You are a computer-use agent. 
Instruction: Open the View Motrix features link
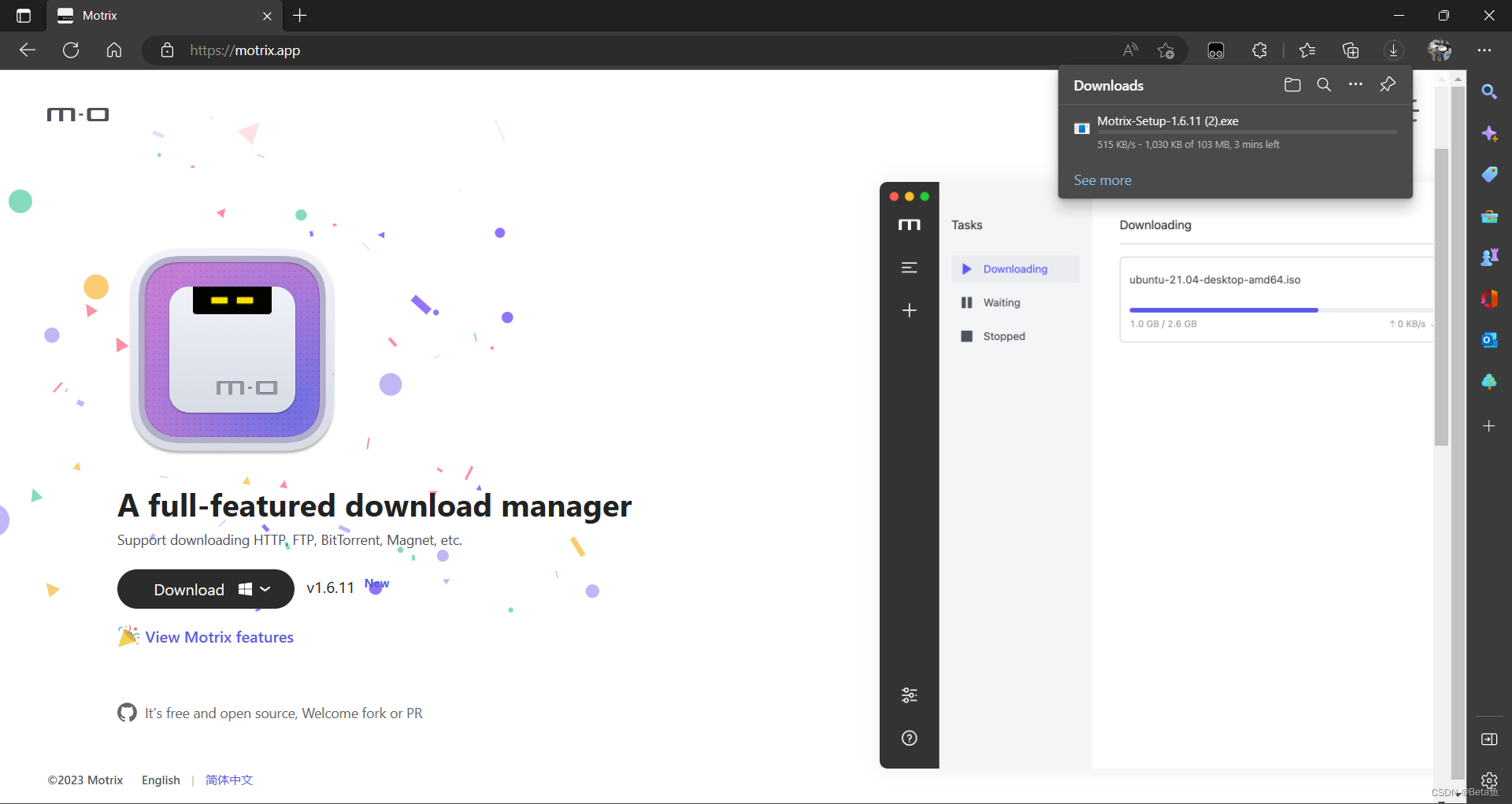pyautogui.click(x=219, y=637)
